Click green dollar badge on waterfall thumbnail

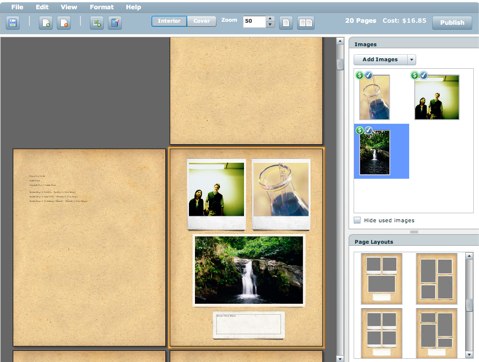(x=359, y=130)
